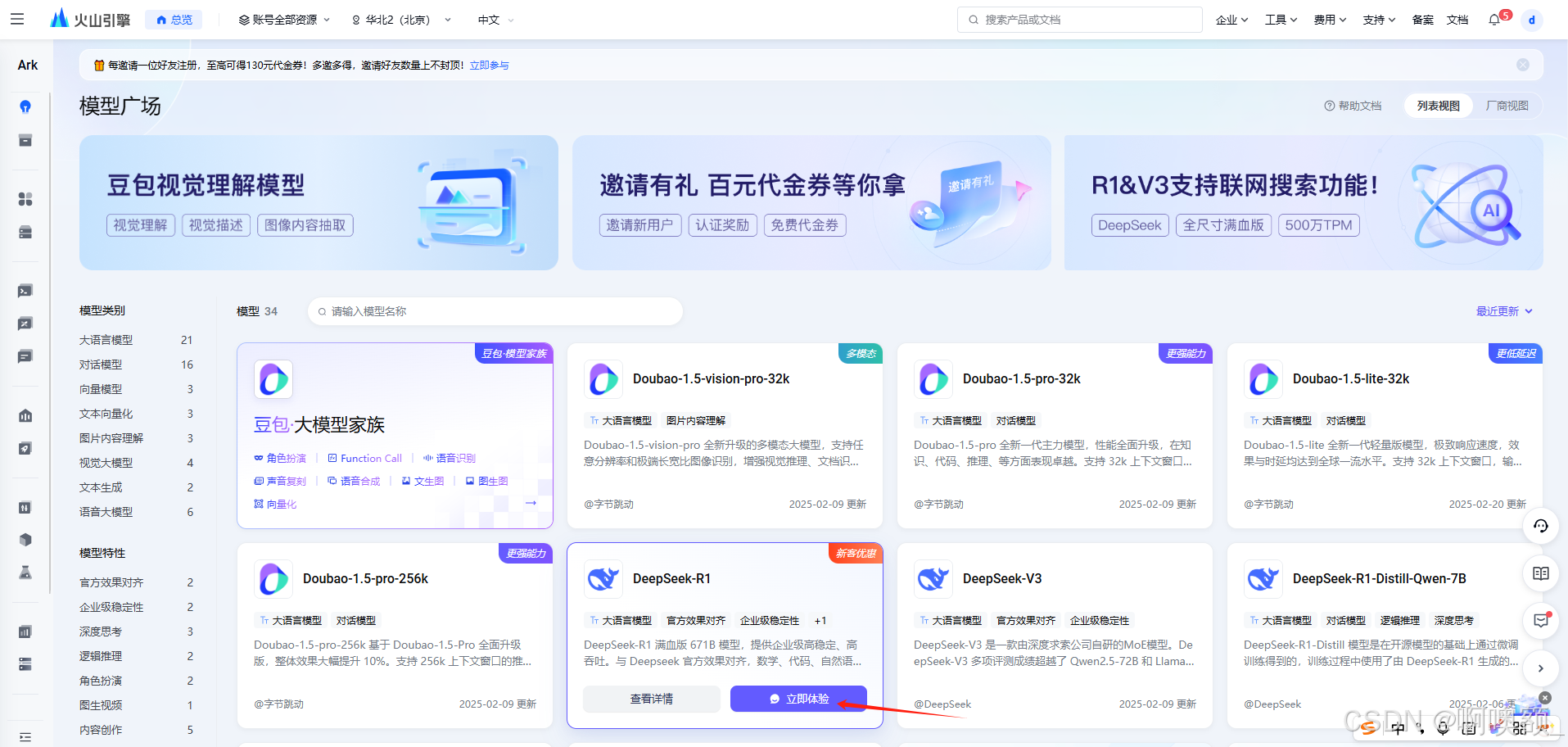The image size is (1568, 747).
Task: Click the rocket sidebar icon
Action: (x=25, y=449)
